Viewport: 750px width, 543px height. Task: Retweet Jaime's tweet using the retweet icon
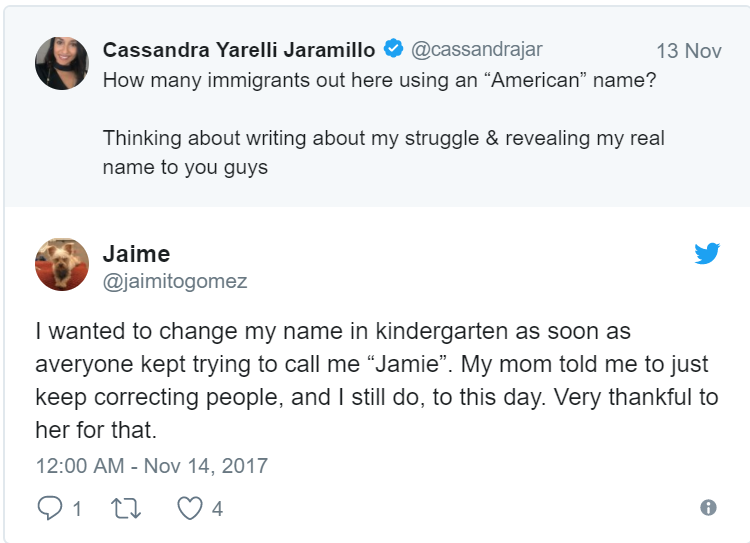[x=125, y=509]
